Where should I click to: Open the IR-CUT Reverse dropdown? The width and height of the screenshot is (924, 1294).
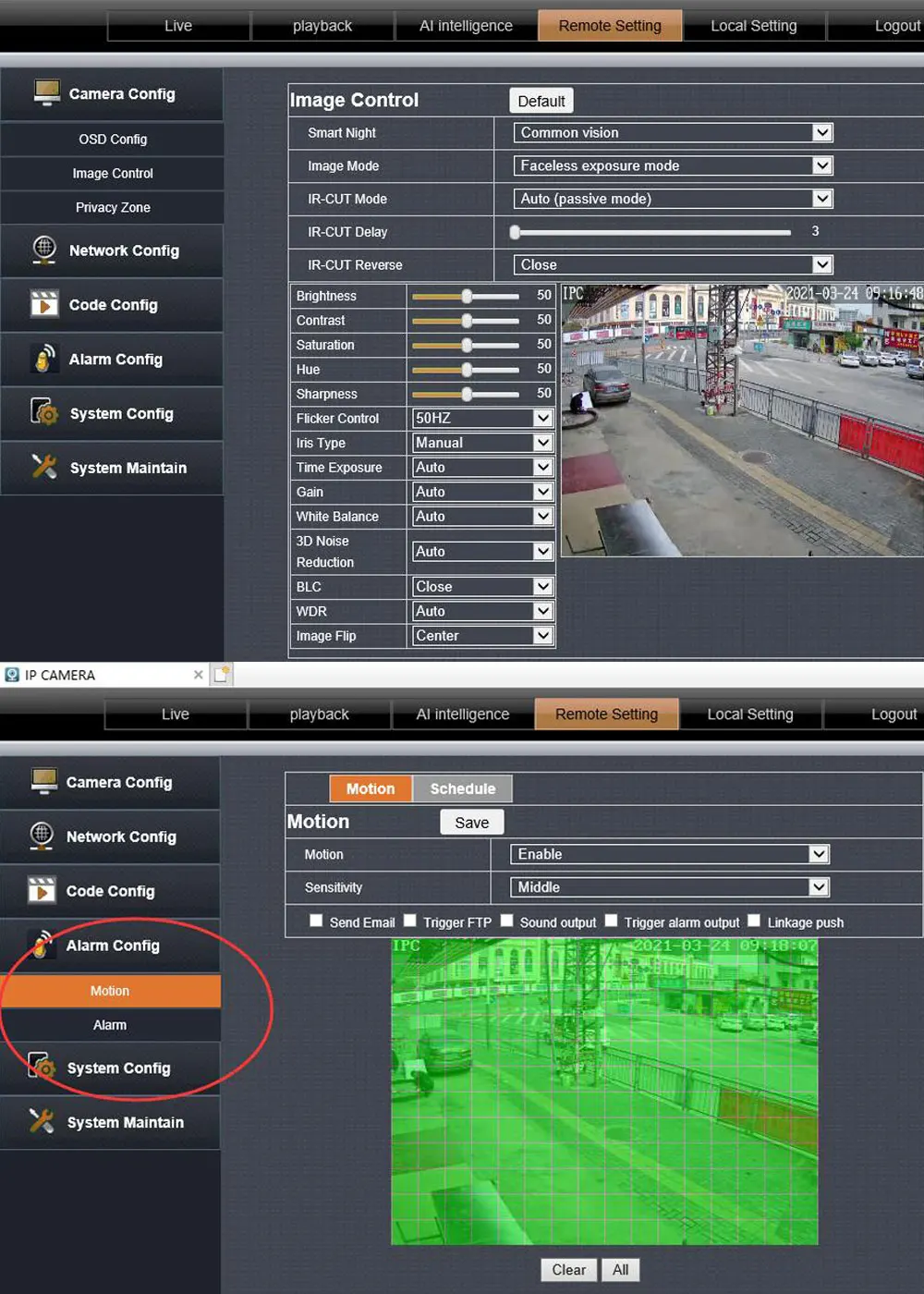point(673,264)
